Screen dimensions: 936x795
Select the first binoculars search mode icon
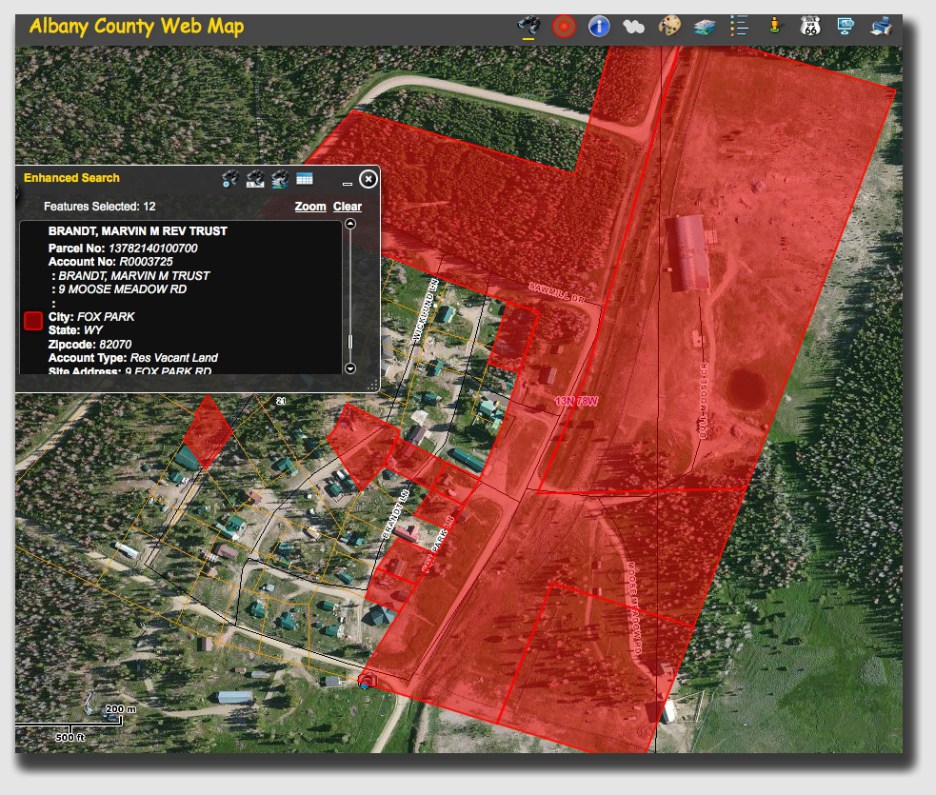tap(230, 179)
